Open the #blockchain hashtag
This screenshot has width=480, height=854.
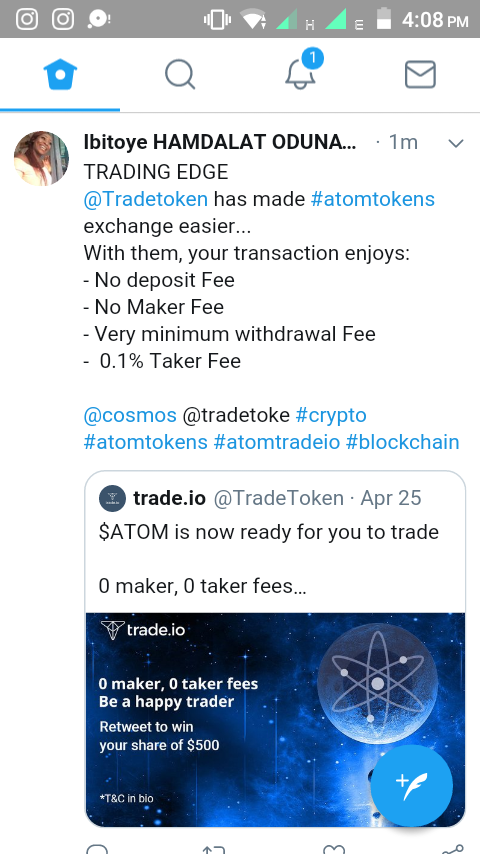point(403,442)
